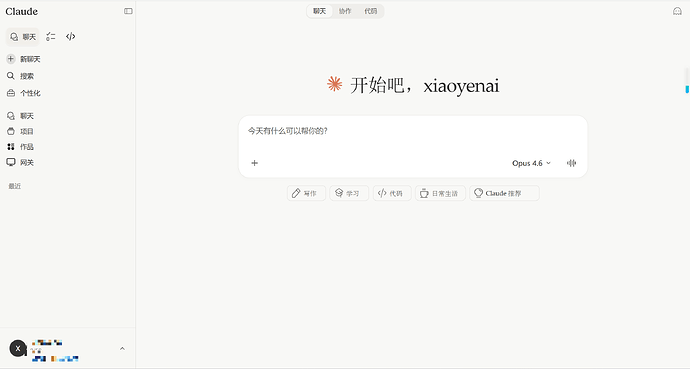
Task: Choose the 代码 suggestion chip below composer
Action: 392,193
